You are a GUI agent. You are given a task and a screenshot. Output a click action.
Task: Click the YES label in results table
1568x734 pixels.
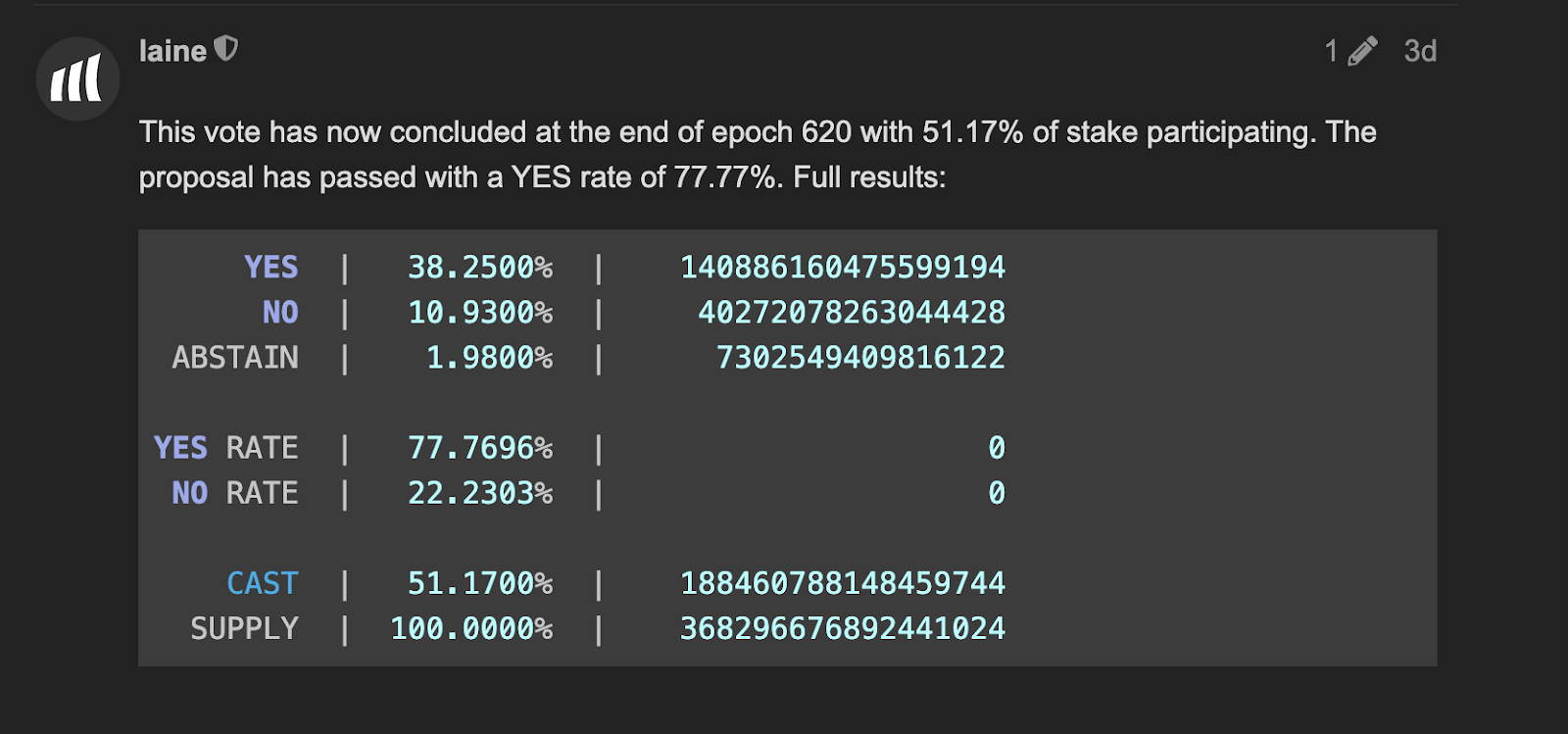[270, 268]
